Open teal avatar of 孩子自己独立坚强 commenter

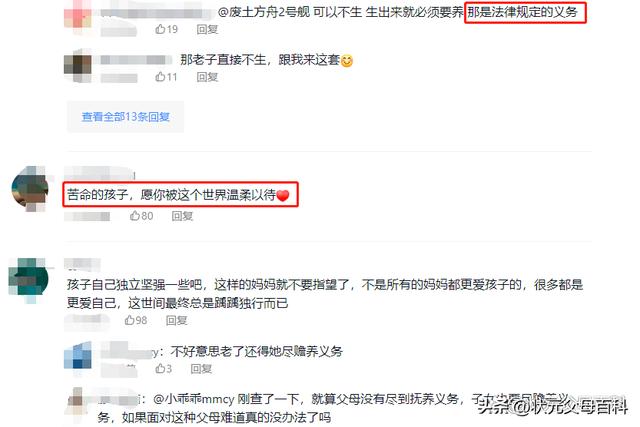[x=29, y=280]
